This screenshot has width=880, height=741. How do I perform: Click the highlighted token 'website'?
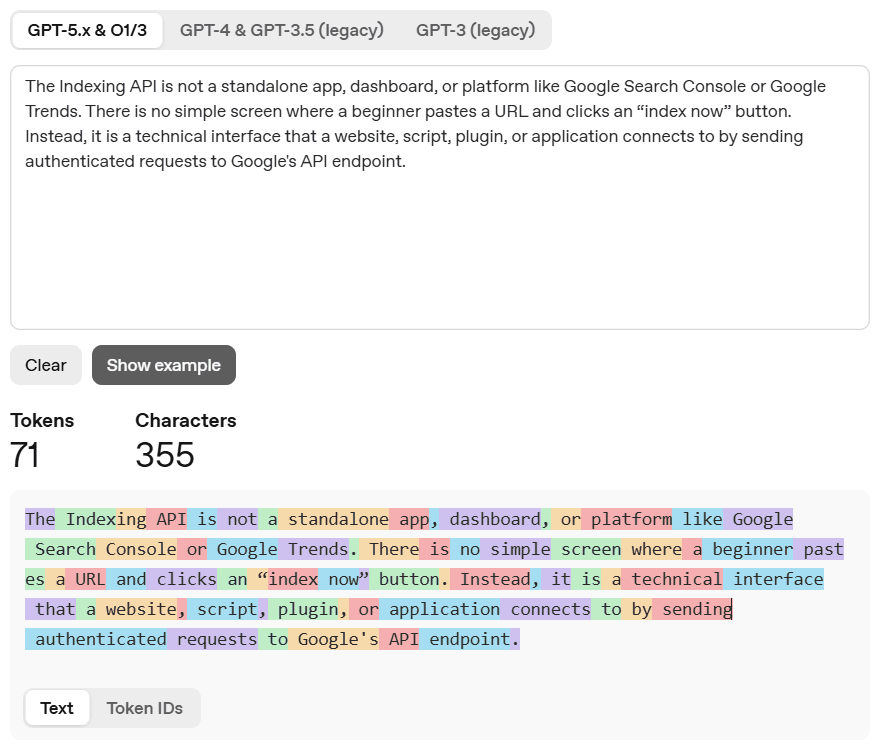point(136,609)
